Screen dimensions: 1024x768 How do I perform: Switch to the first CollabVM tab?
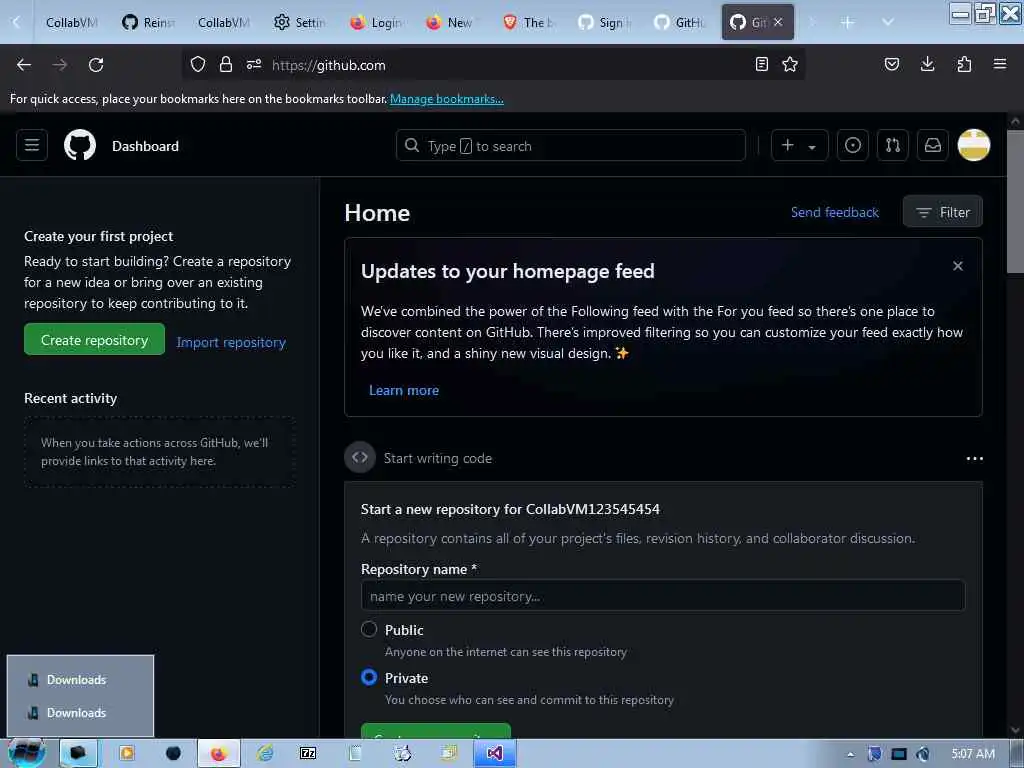(x=71, y=22)
